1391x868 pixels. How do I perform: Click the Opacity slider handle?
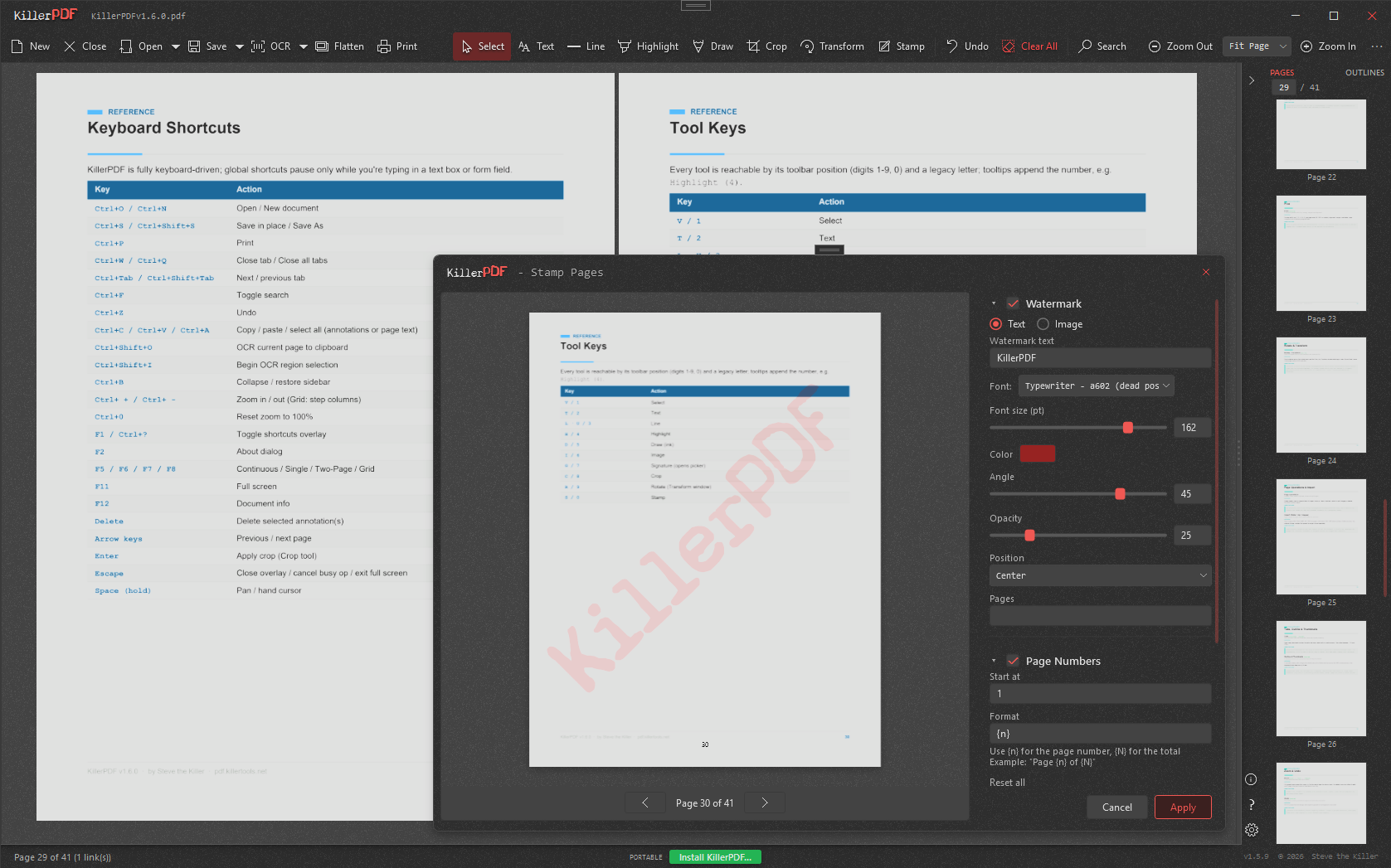[1029, 536]
